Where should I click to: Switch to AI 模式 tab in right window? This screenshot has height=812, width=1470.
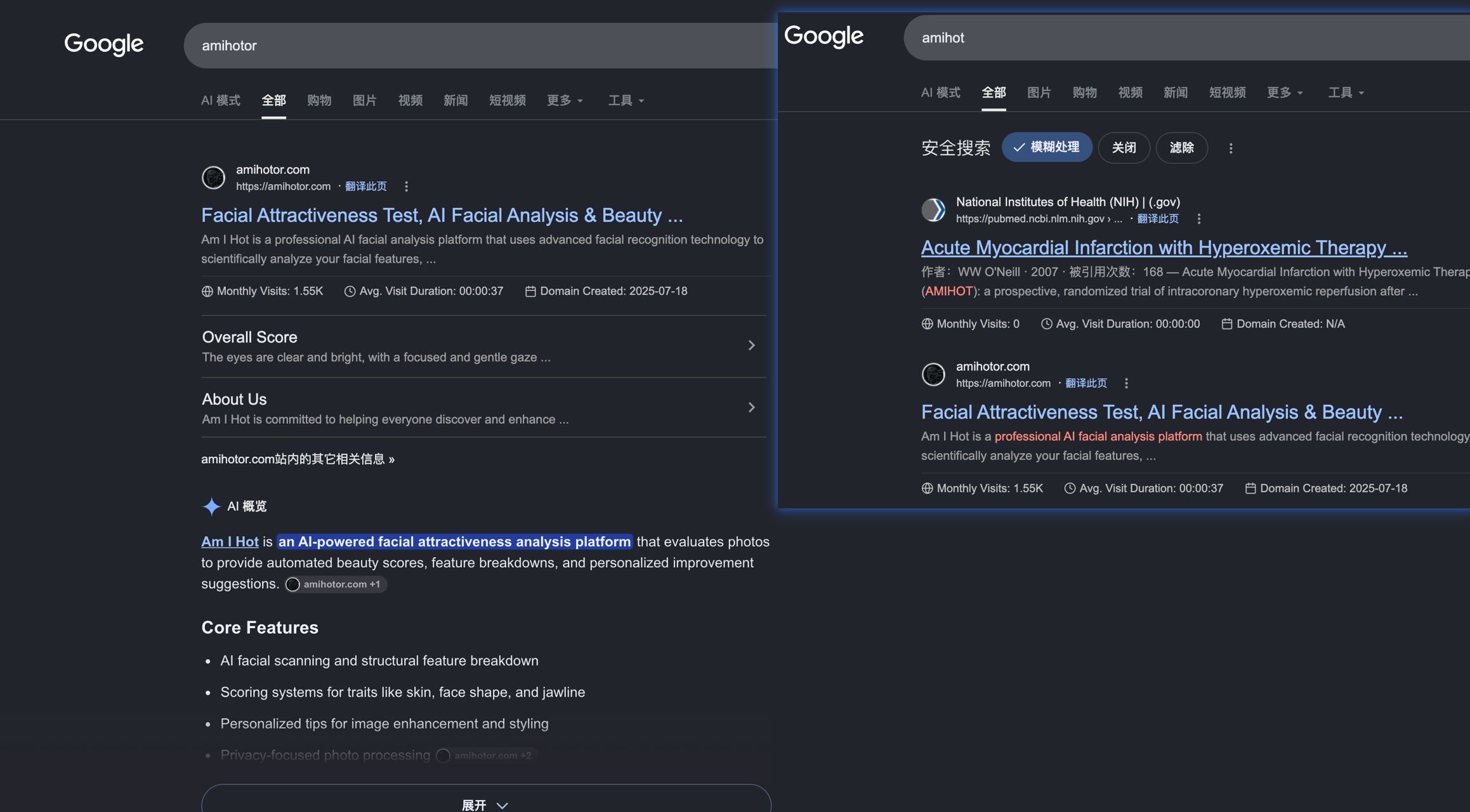941,93
